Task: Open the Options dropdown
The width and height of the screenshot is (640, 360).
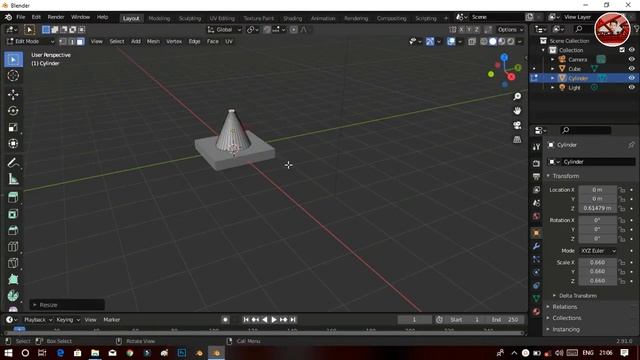Action: coord(510,30)
